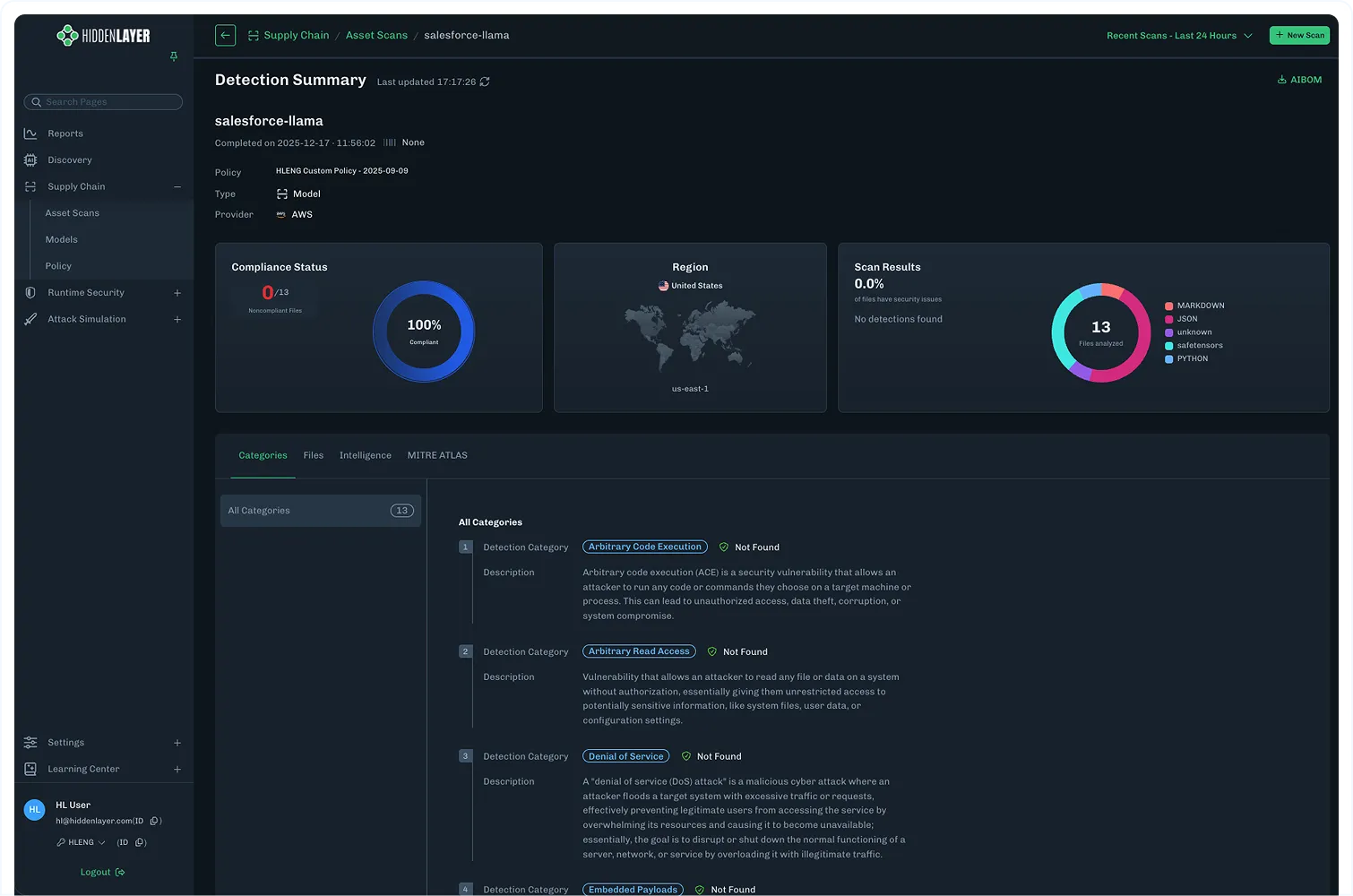Image resolution: width=1353 pixels, height=896 pixels.
Task: Click the Learning Center icon
Action: [x=30, y=769]
